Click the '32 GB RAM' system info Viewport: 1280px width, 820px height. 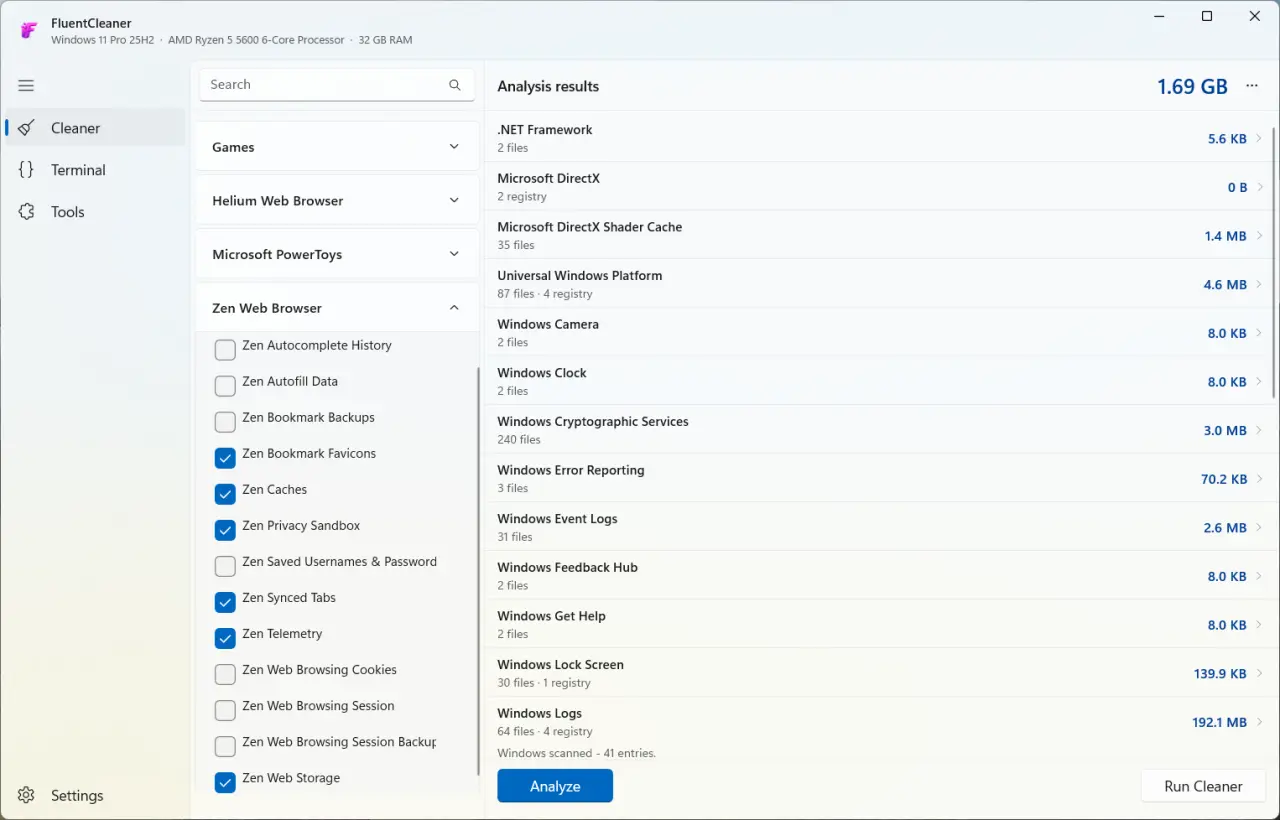point(385,40)
